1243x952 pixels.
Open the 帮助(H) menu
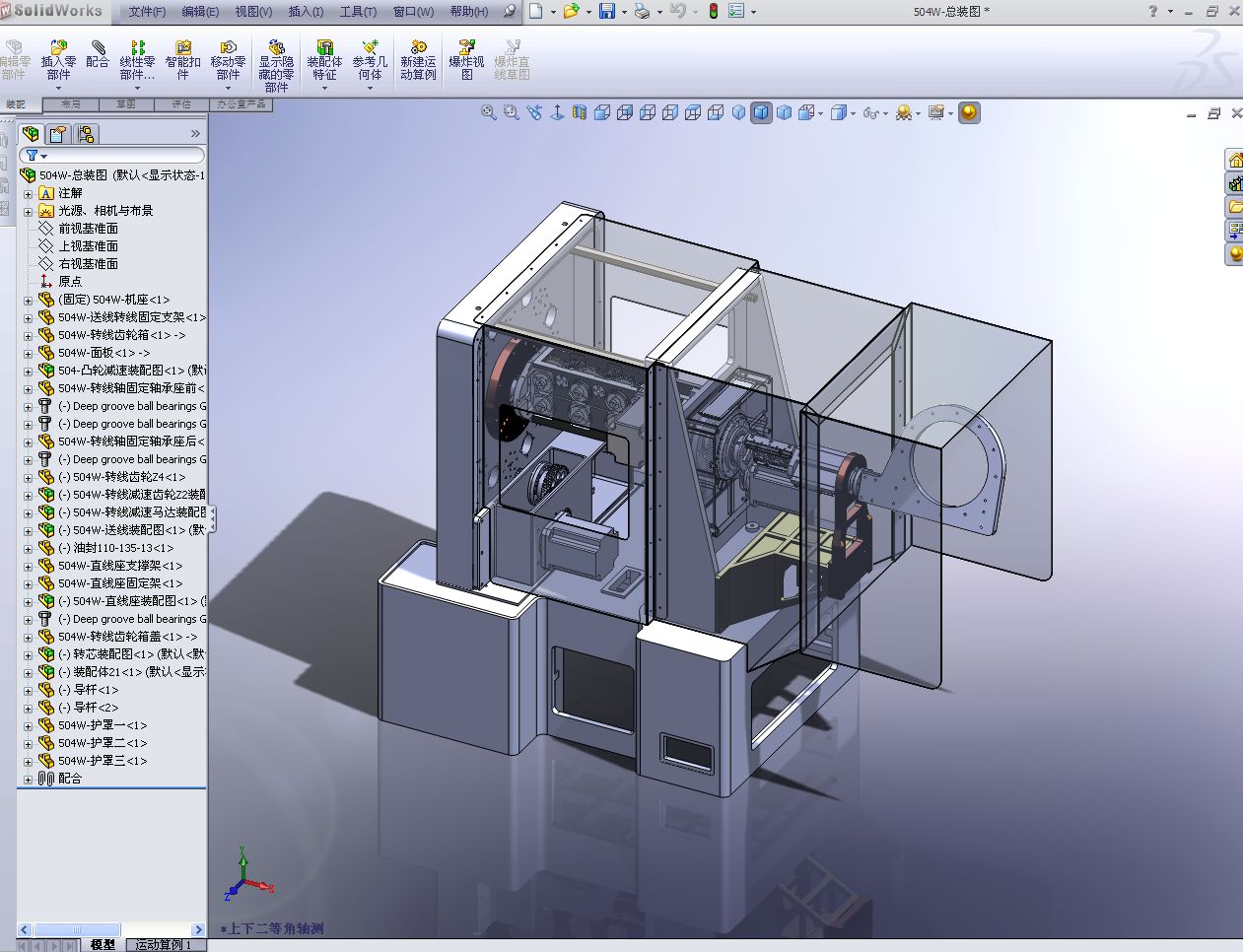[x=468, y=12]
